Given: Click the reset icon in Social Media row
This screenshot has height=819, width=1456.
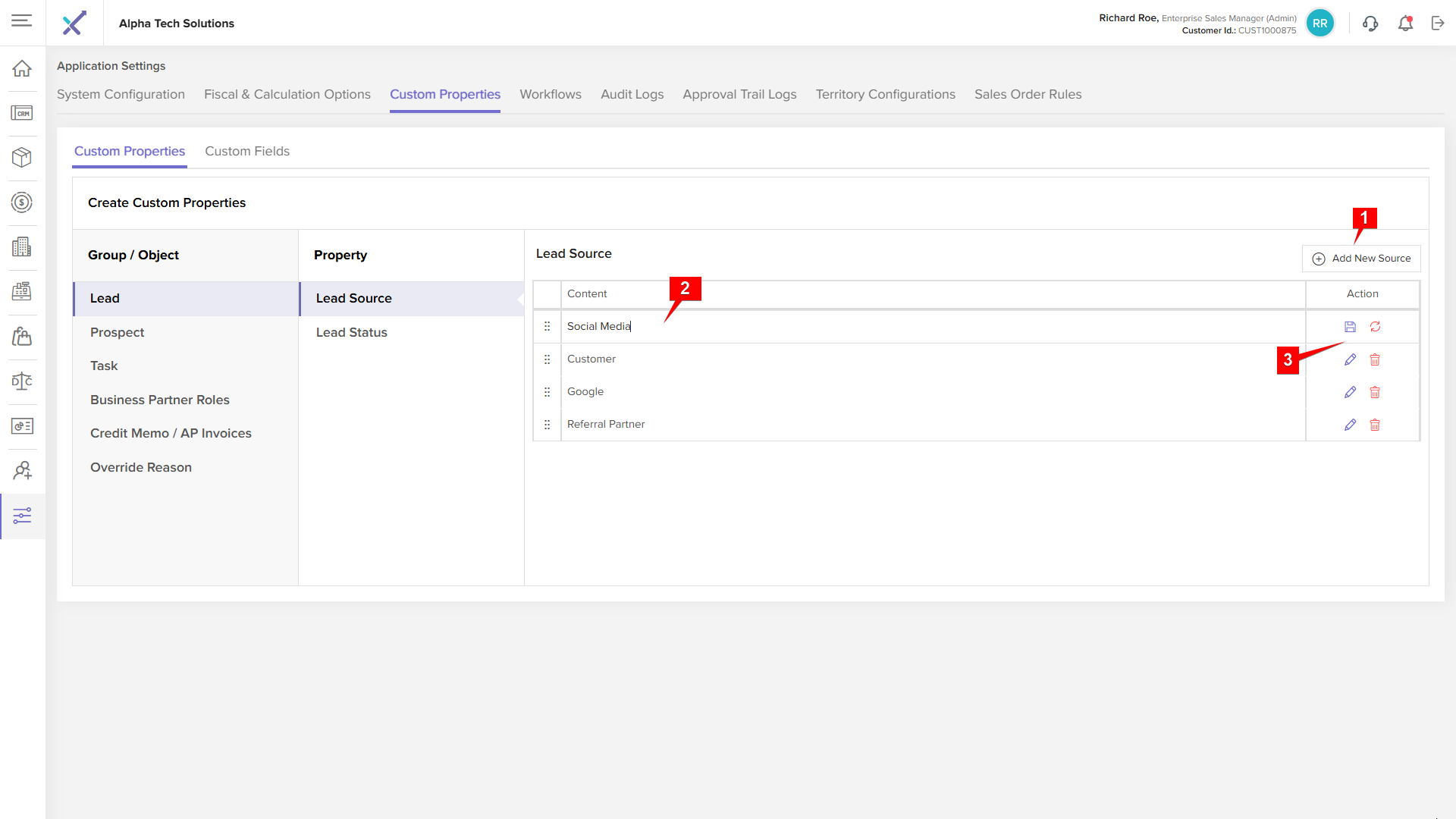Looking at the screenshot, I should pyautogui.click(x=1375, y=327).
